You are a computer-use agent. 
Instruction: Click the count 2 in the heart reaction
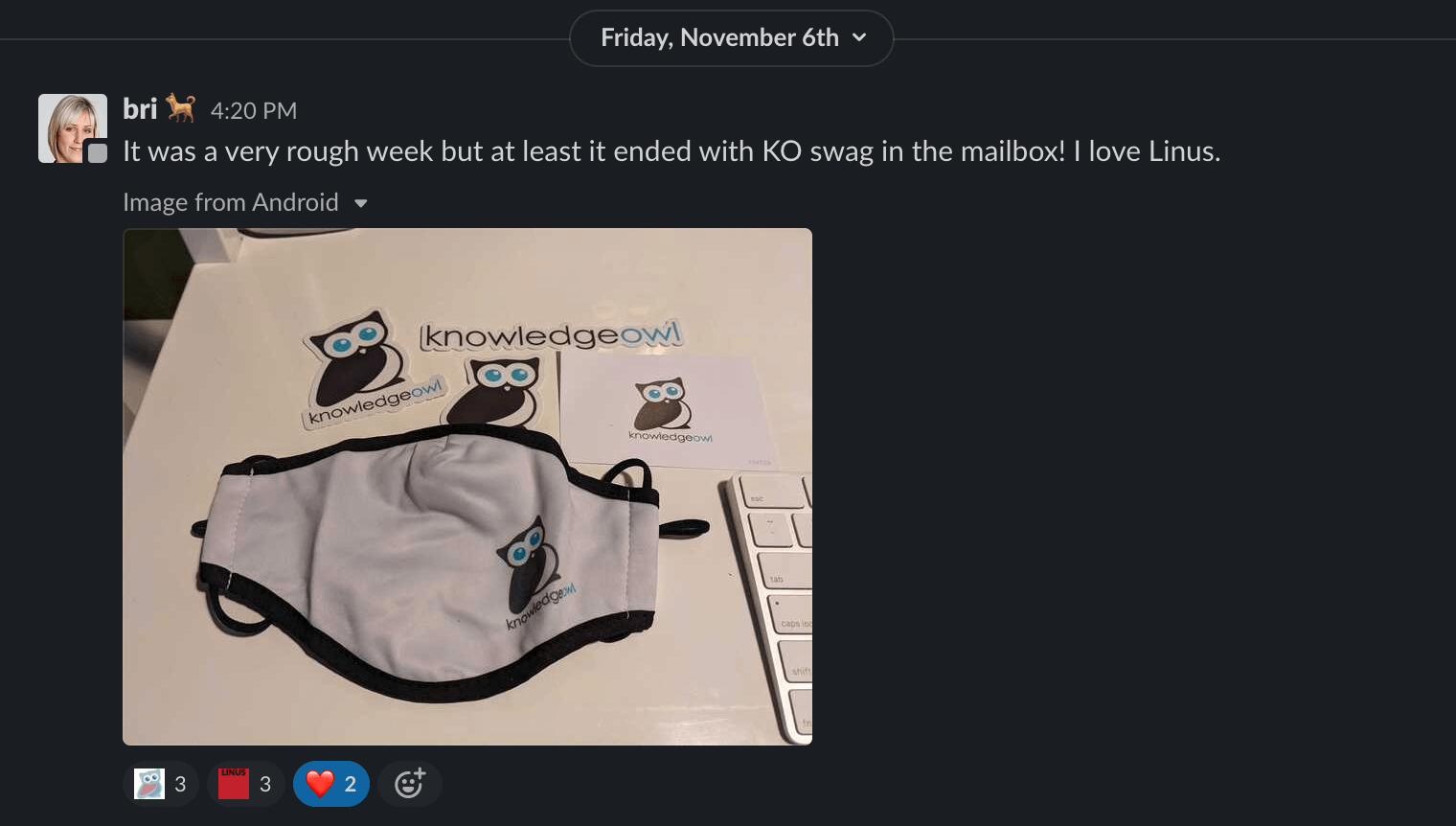351,785
